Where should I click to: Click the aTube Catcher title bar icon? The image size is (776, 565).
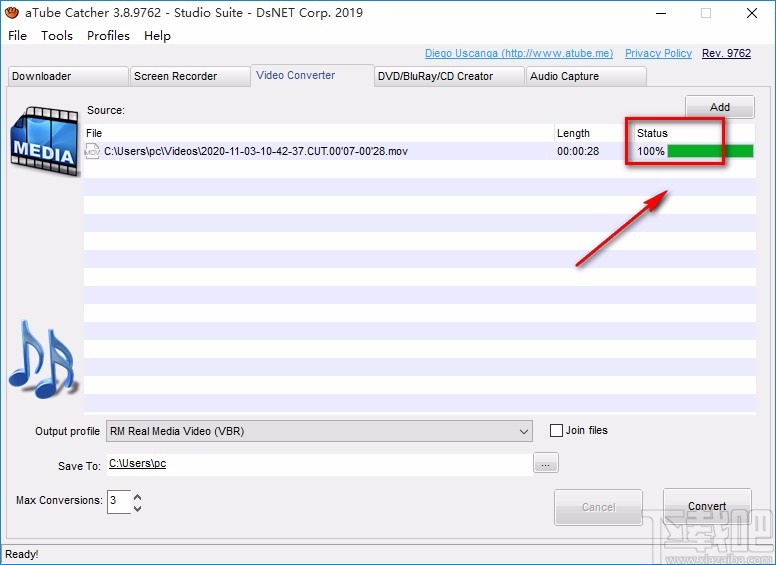pyautogui.click(x=12, y=13)
